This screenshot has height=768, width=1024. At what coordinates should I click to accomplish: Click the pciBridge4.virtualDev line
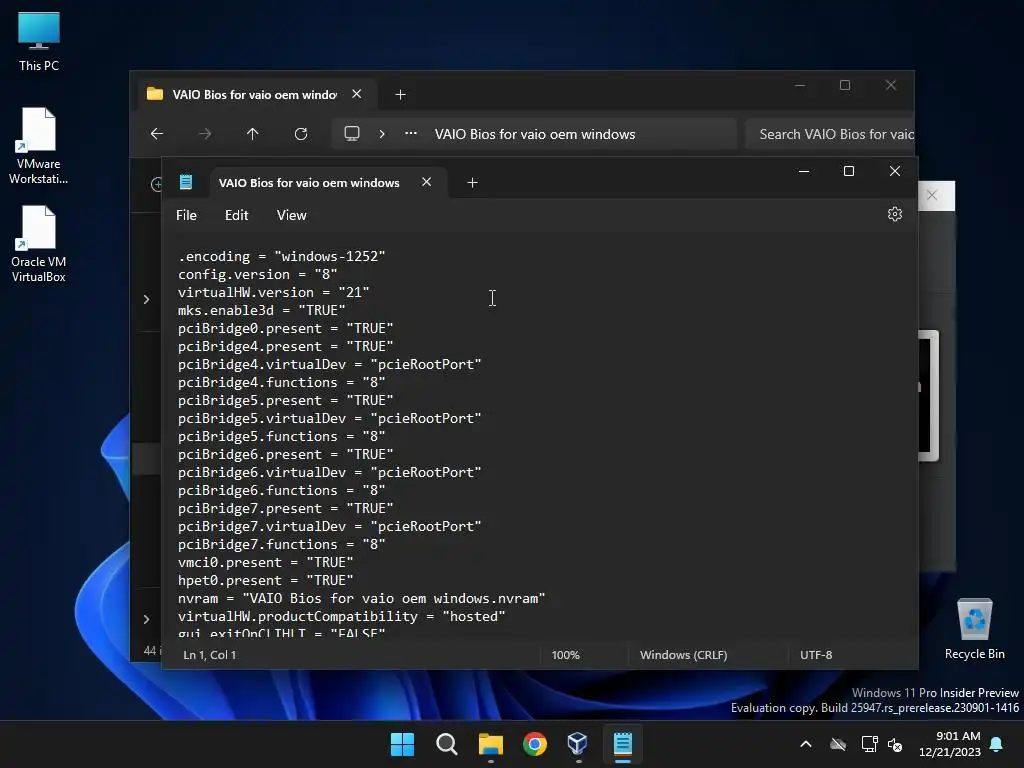[329, 364]
